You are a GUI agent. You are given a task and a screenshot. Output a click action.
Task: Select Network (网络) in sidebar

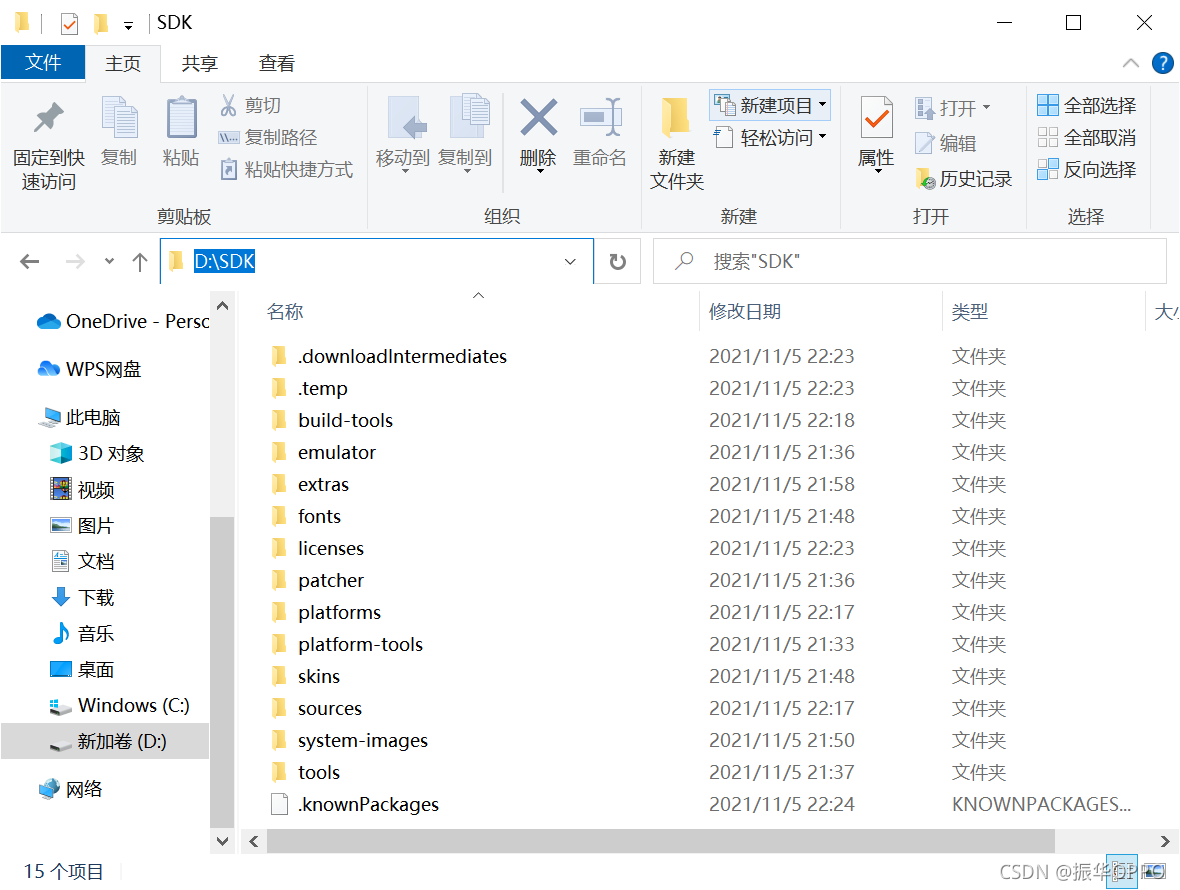click(x=70, y=789)
